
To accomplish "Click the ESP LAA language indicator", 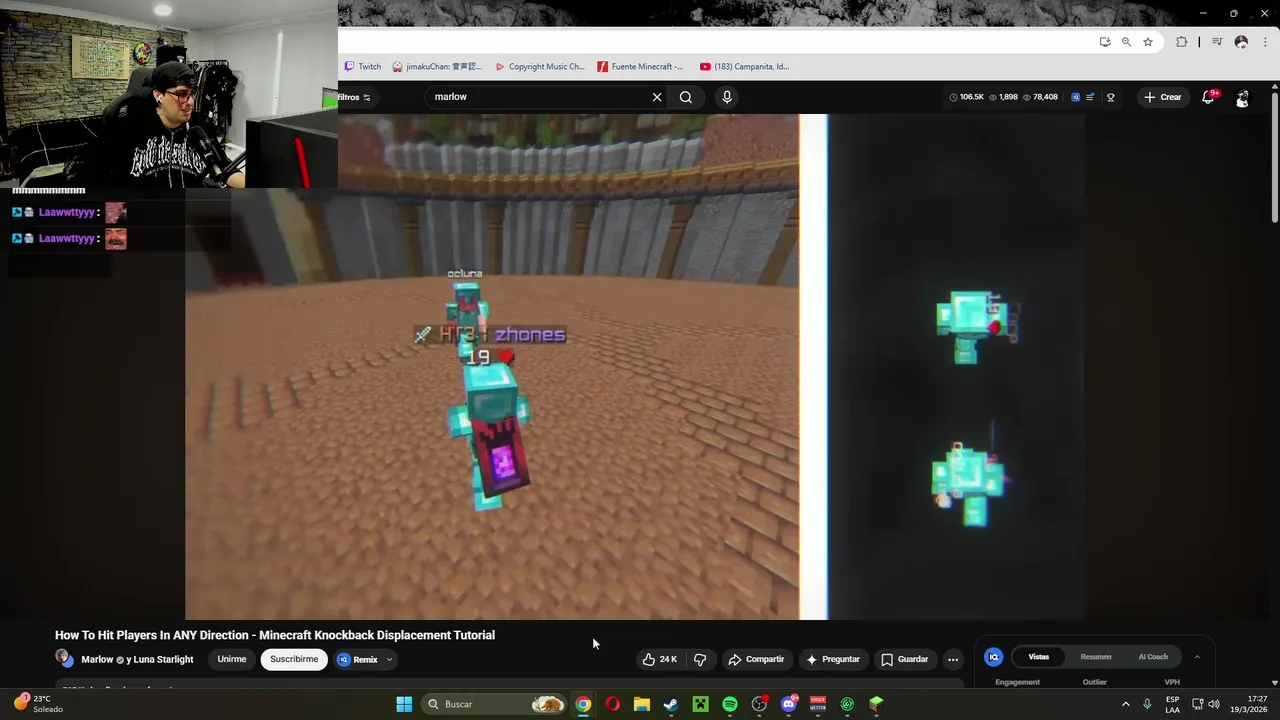I will [x=1172, y=704].
